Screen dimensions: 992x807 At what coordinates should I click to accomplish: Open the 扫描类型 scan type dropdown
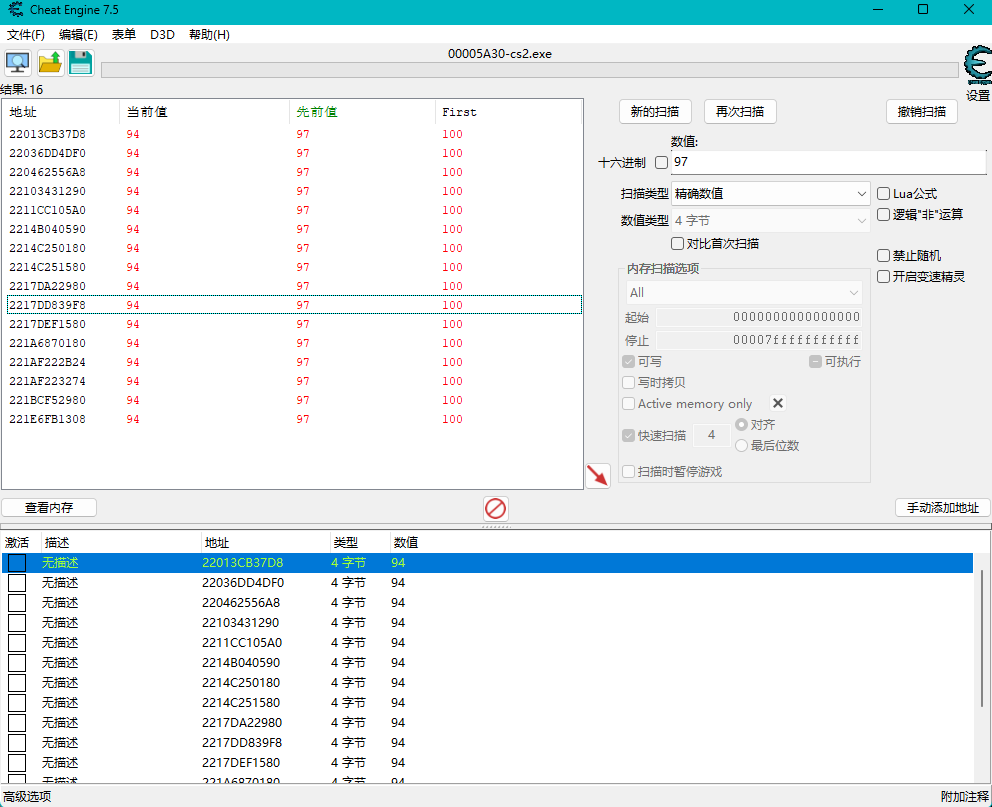[x=771, y=194]
